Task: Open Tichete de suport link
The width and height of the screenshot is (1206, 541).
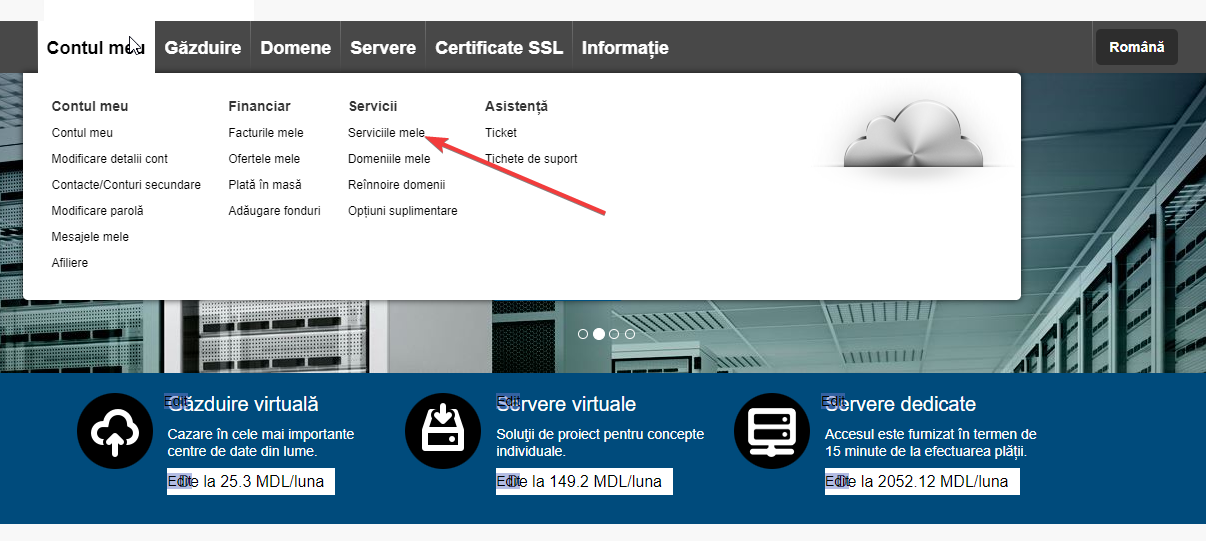Action: coord(531,159)
